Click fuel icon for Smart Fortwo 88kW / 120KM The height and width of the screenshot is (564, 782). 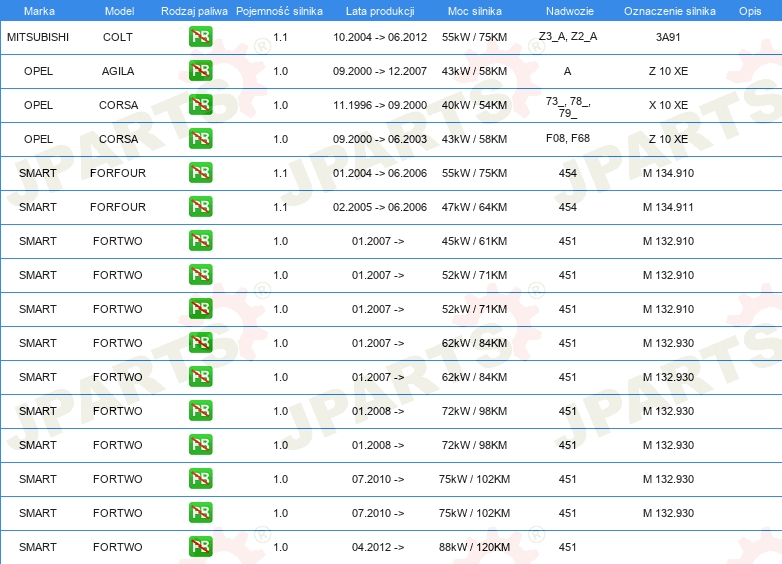[200, 547]
